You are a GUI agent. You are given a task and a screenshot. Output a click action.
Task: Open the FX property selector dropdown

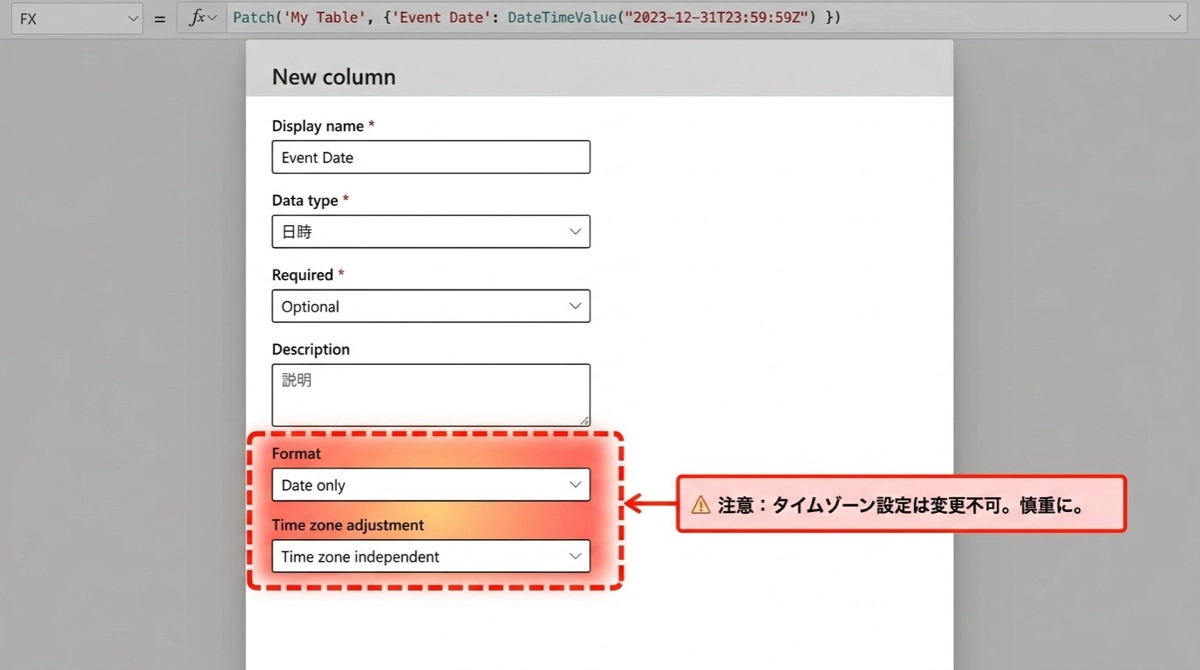point(76,19)
